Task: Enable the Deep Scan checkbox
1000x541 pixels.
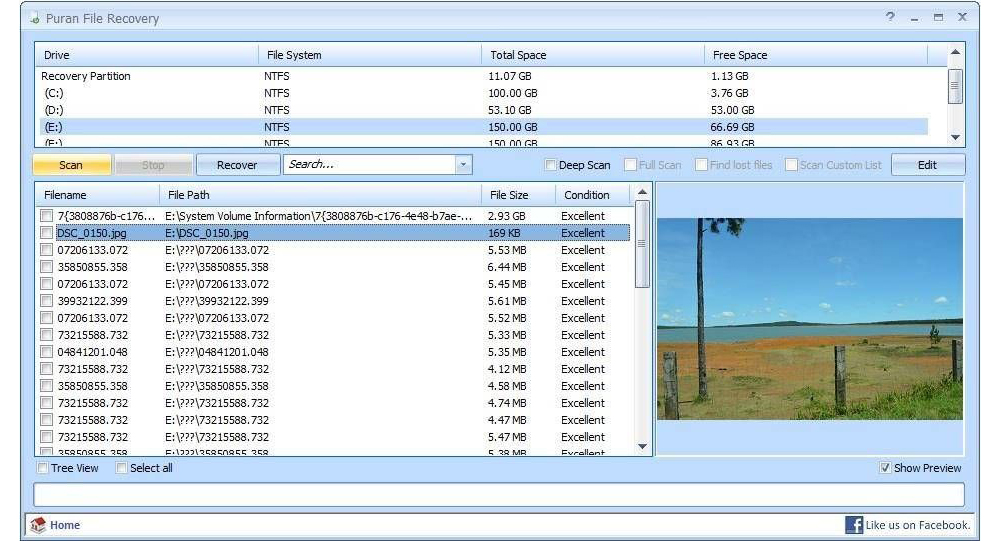Action: point(550,165)
